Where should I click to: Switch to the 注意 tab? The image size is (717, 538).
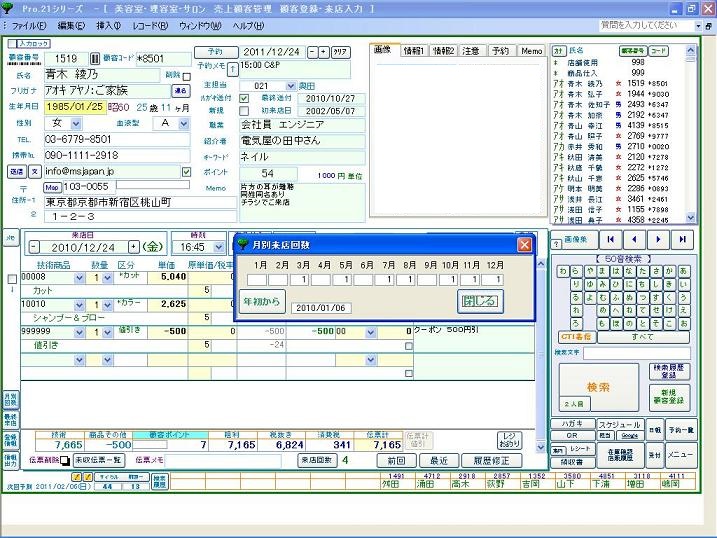[471, 50]
